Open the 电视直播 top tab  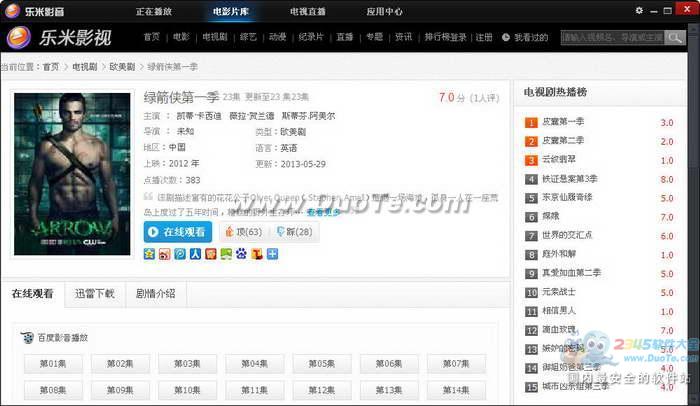(306, 12)
